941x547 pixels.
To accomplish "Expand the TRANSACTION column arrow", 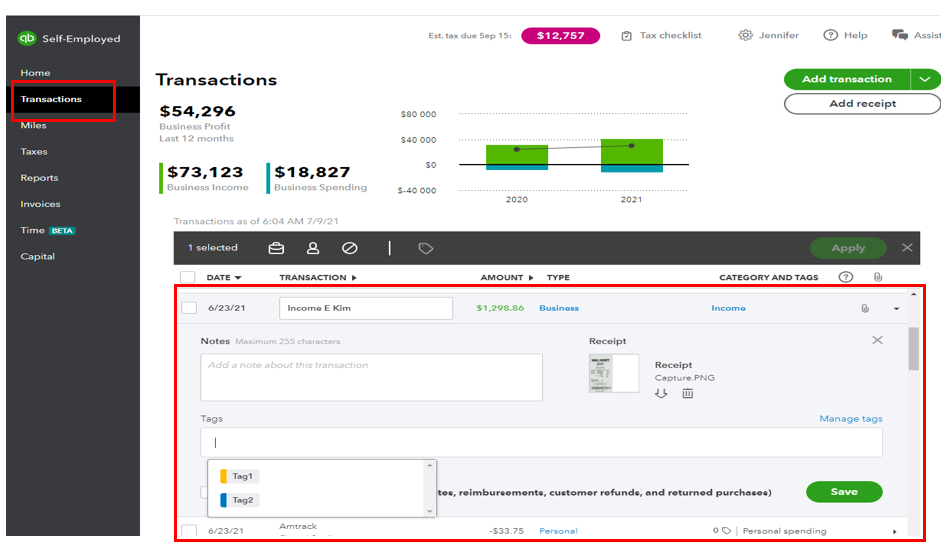I will pyautogui.click(x=354, y=277).
